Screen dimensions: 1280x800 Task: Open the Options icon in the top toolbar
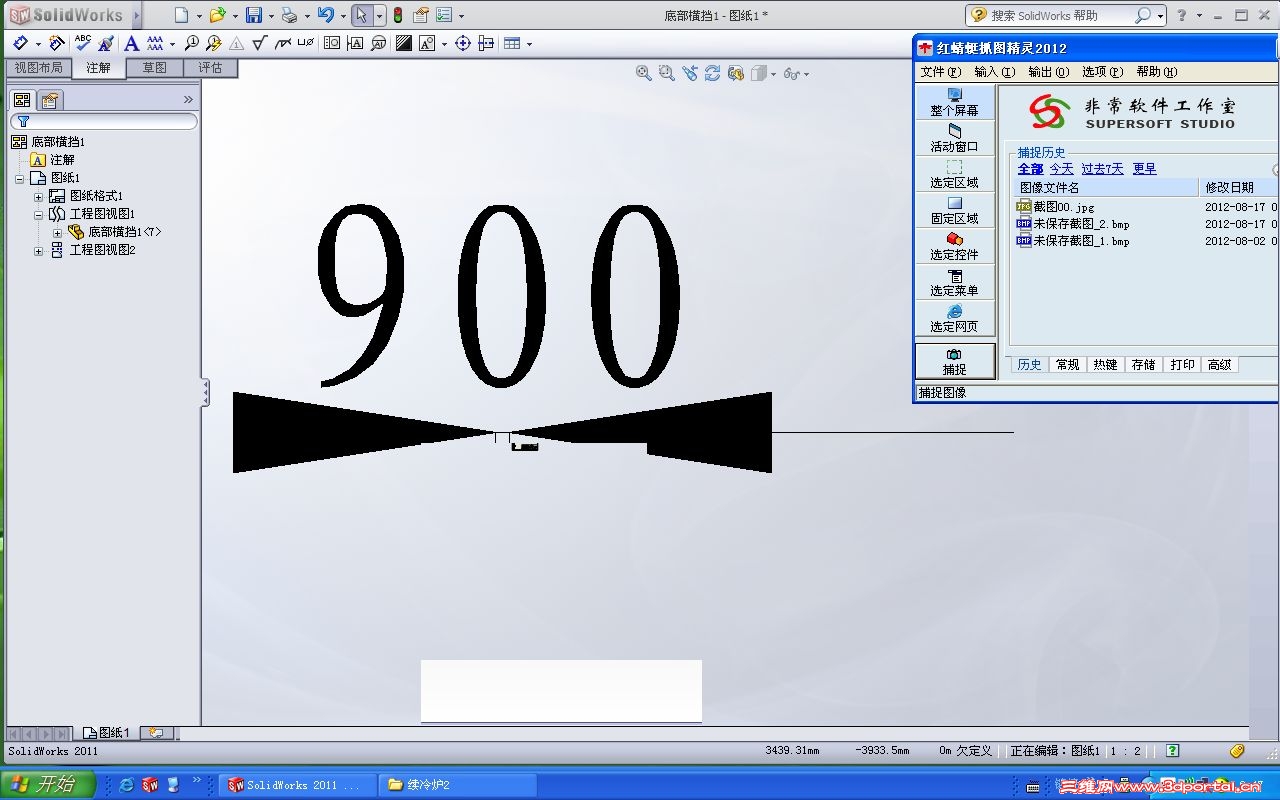pos(444,15)
